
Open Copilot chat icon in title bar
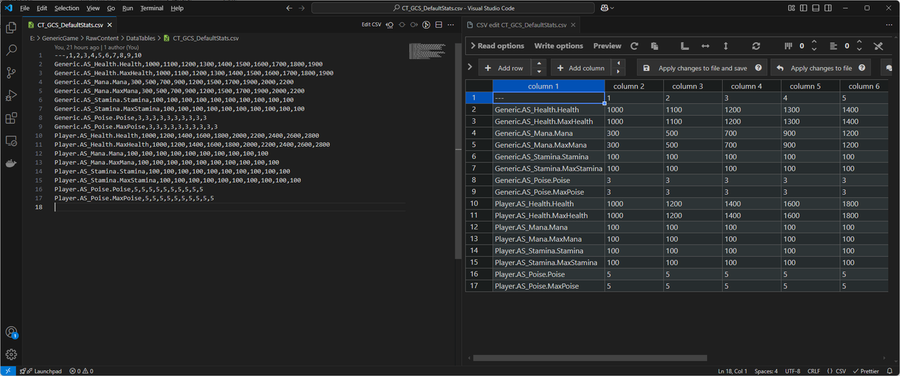point(604,8)
